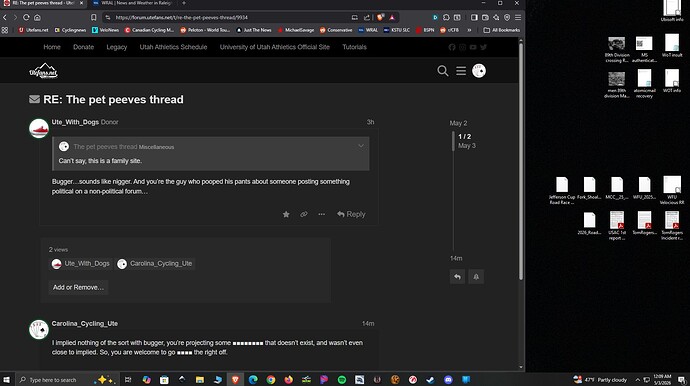Open Ute_With_Dogs username link on first post
This screenshot has width=690, height=386.
point(75,122)
